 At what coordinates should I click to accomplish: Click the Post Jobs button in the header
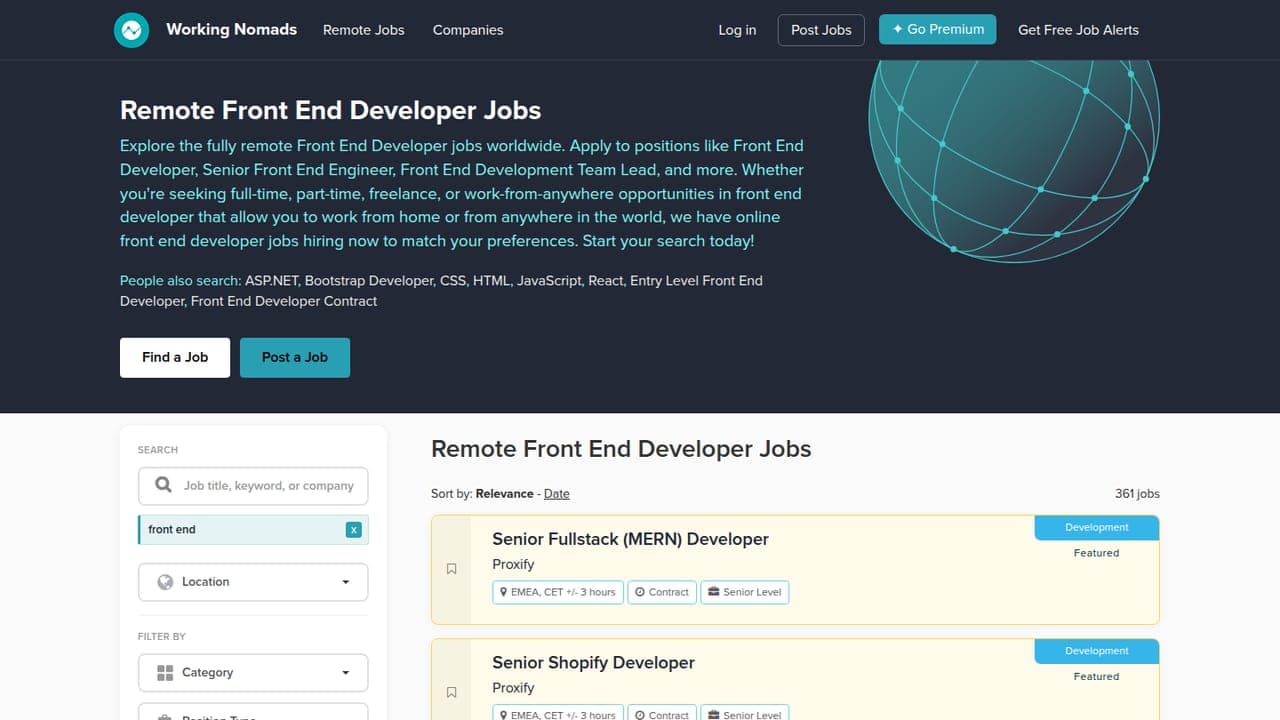821,30
